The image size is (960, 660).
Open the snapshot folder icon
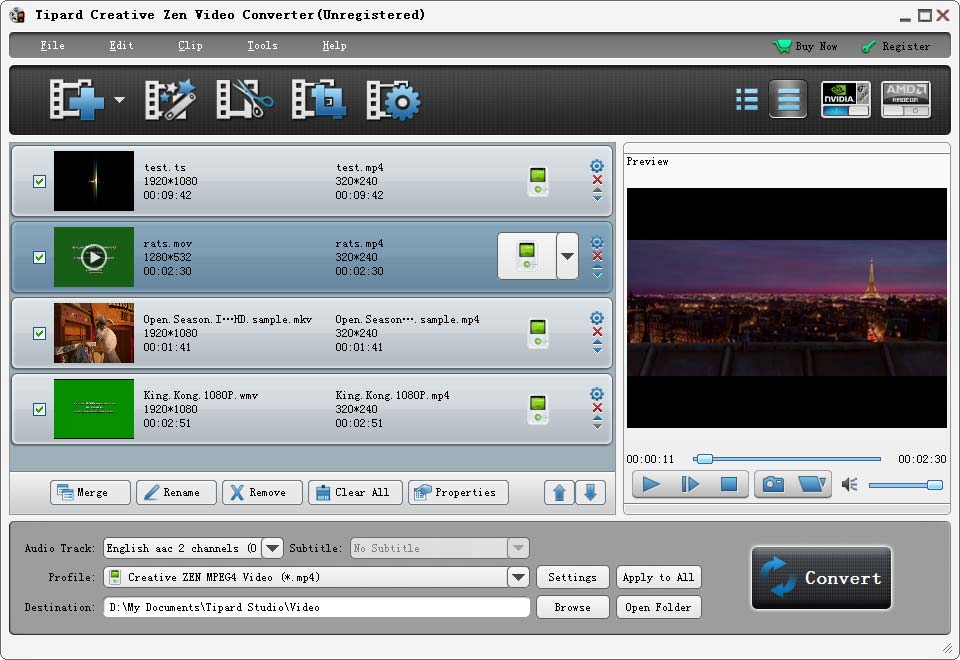pos(812,484)
